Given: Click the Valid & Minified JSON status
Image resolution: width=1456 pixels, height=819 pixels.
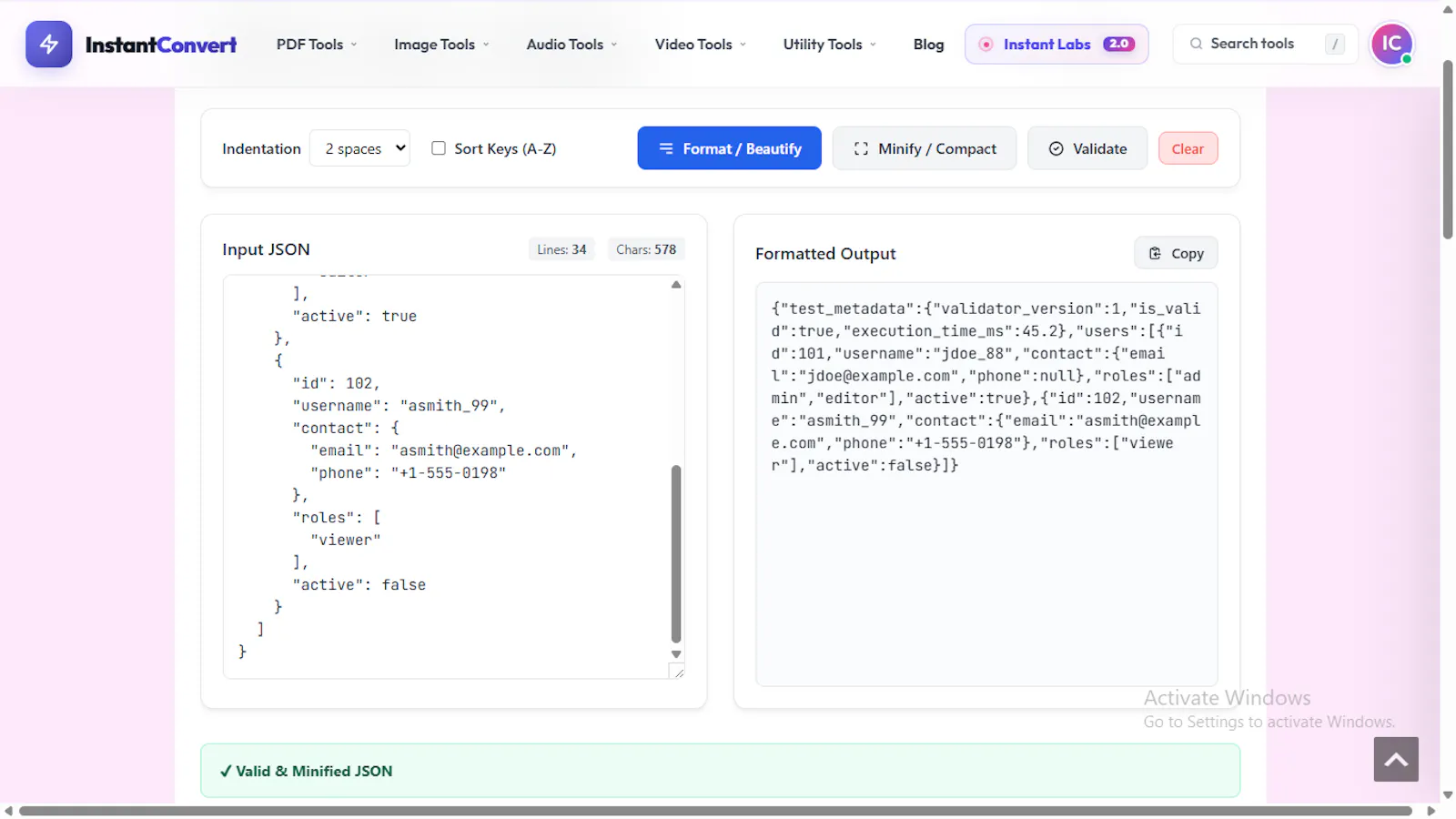Looking at the screenshot, I should coord(720,771).
